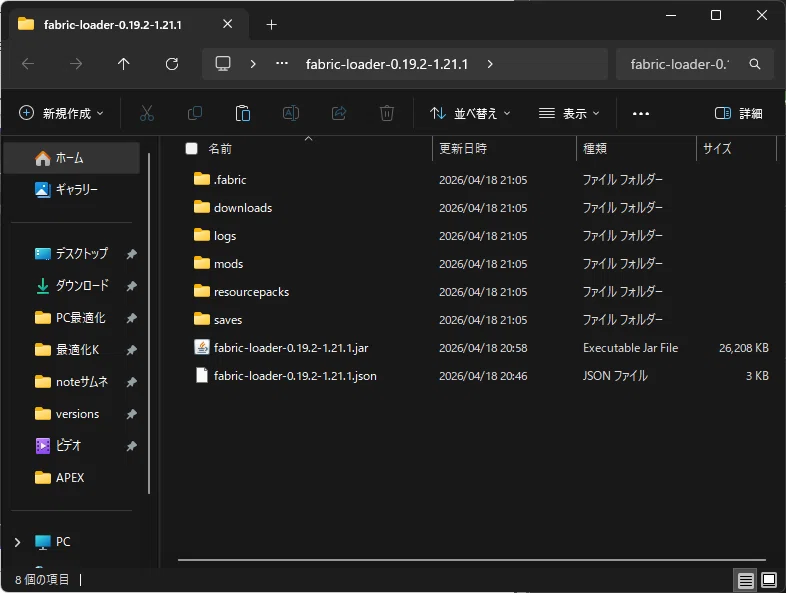Click the Share icon in toolbar
Screen dimensions: 786x593
[x=339, y=113]
